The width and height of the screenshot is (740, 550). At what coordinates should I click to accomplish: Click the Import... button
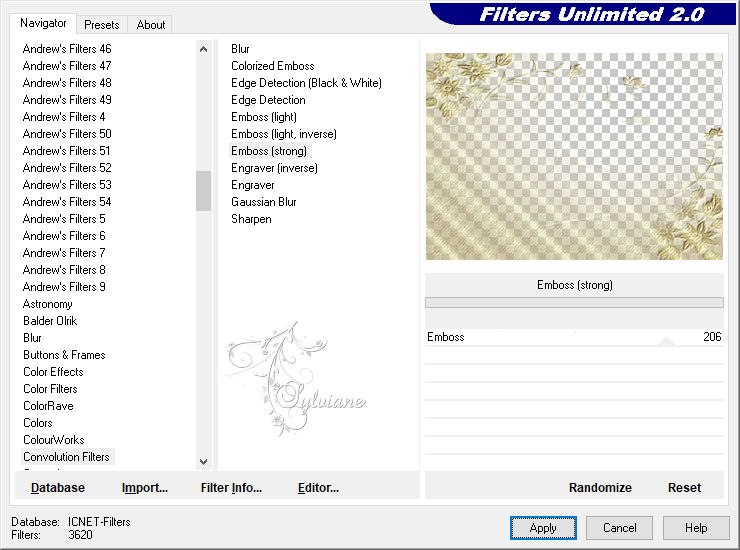(144, 488)
